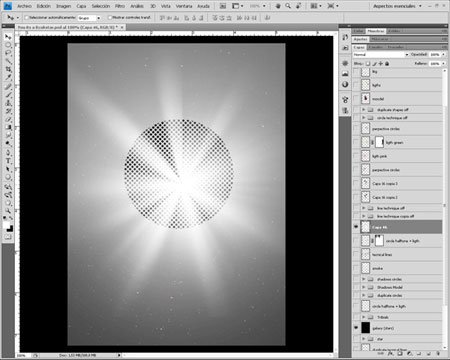Select the Crop tool
Viewport: 450px width, 360px height.
pyautogui.click(x=8, y=69)
